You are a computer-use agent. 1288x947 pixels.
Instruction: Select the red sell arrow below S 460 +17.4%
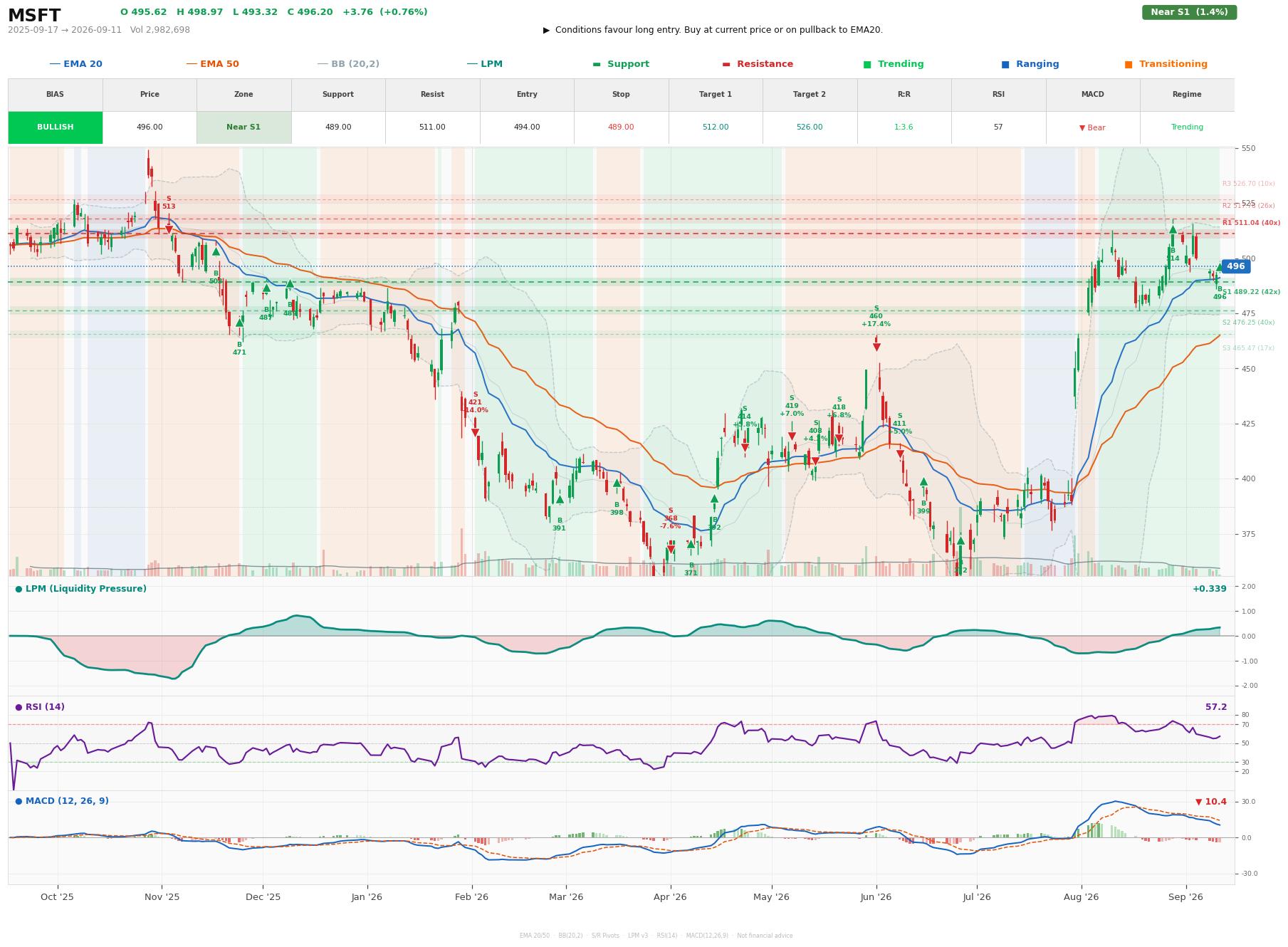pos(876,347)
